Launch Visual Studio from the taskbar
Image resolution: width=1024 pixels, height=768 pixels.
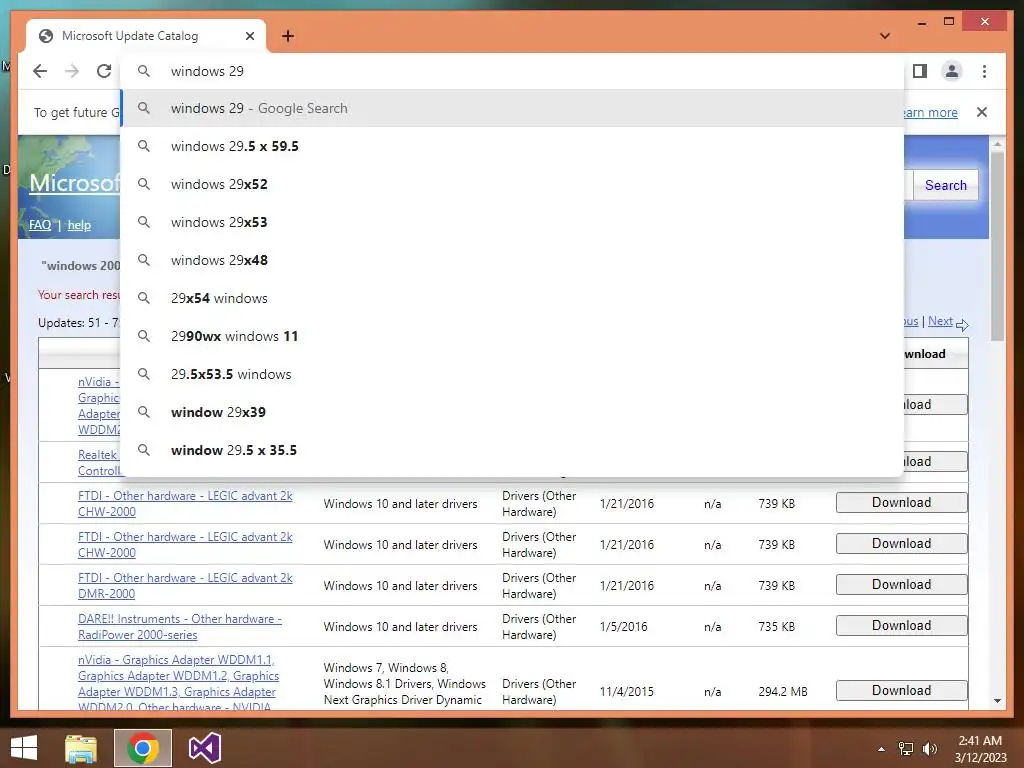coord(204,748)
